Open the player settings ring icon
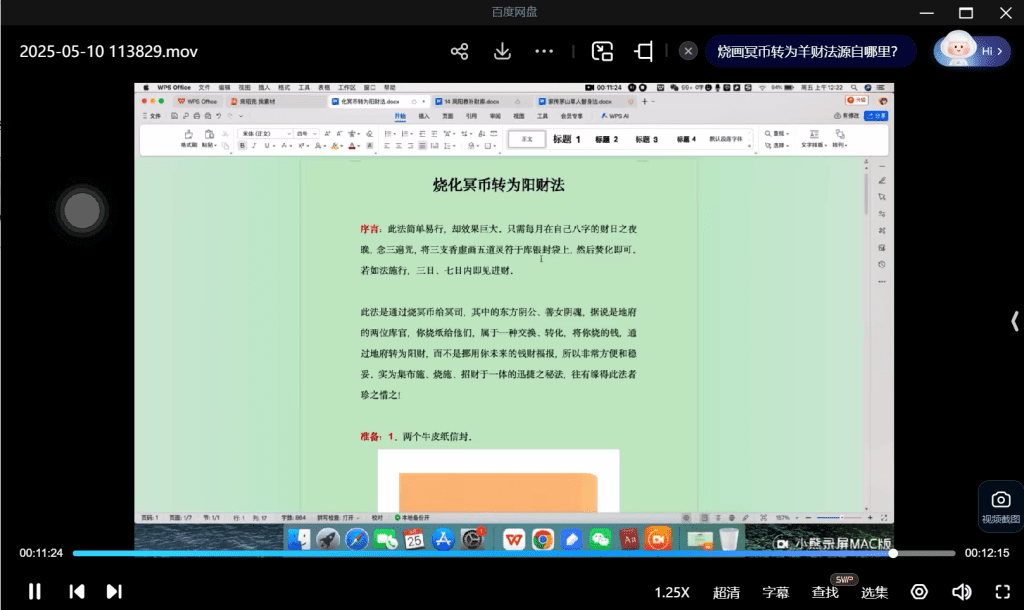1024x610 pixels. pos(919,592)
